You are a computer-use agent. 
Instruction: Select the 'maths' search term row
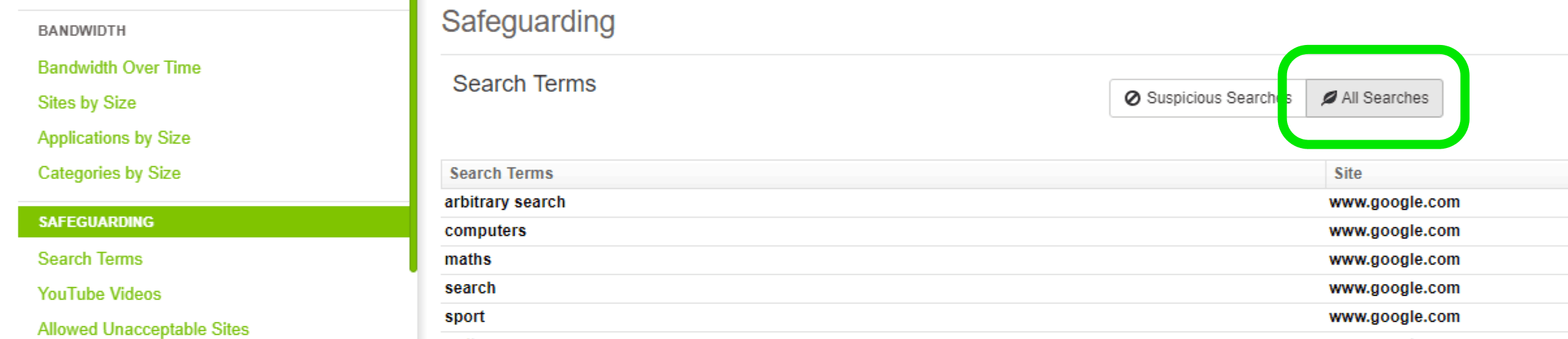click(x=1004, y=259)
